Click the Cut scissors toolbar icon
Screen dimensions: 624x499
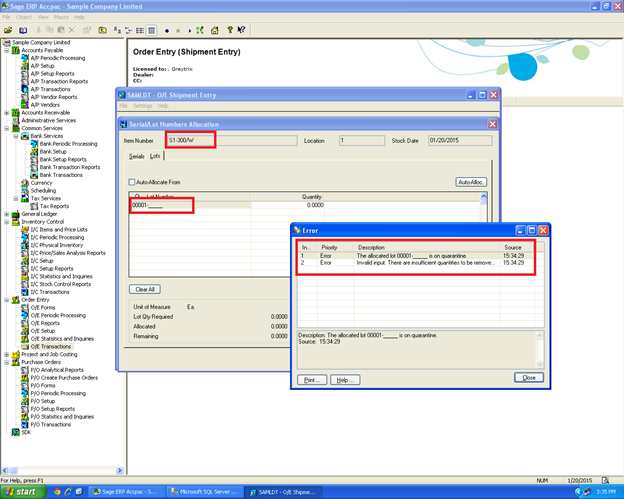(x=39, y=30)
